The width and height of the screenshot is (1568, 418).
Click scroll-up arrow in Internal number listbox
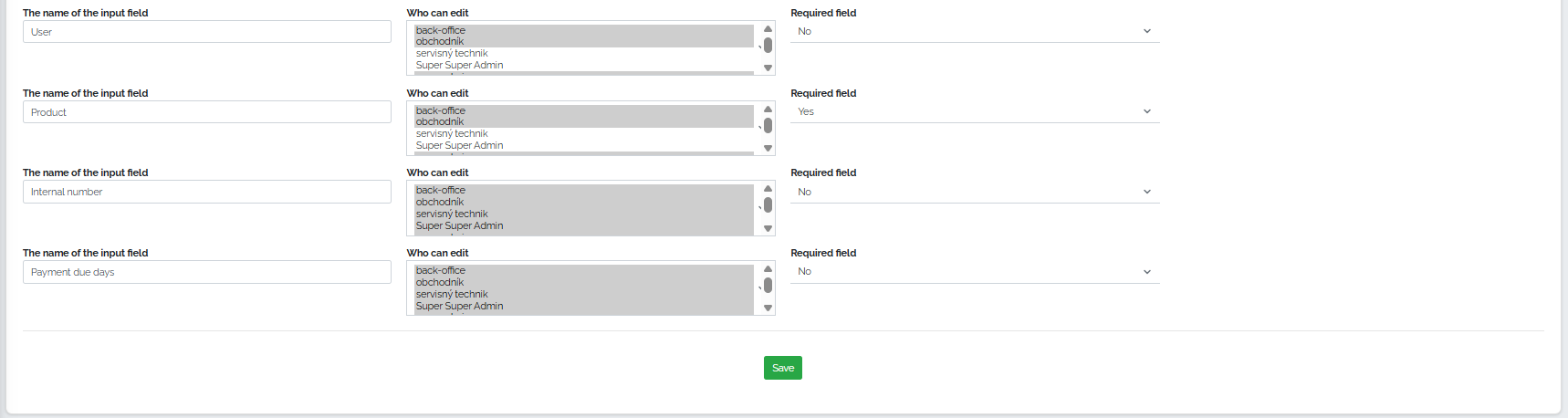coord(768,189)
